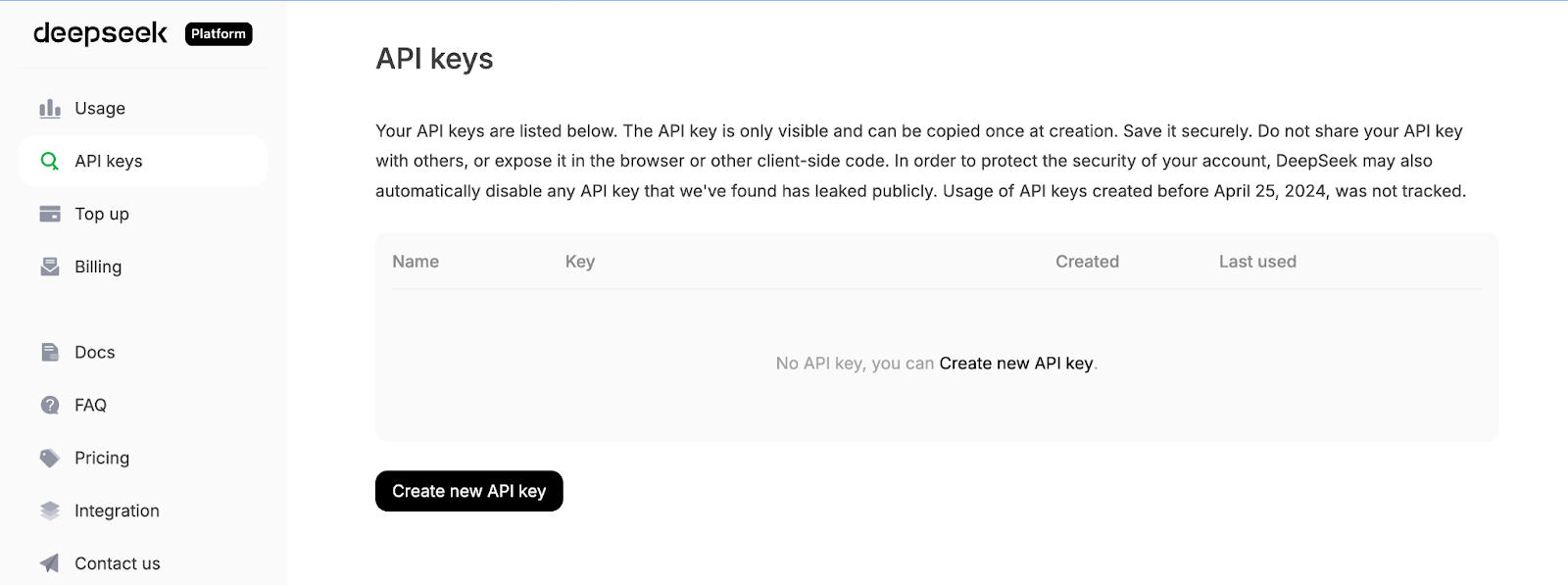Click the Integration layers icon
The height and width of the screenshot is (585, 1568).
[x=50, y=511]
